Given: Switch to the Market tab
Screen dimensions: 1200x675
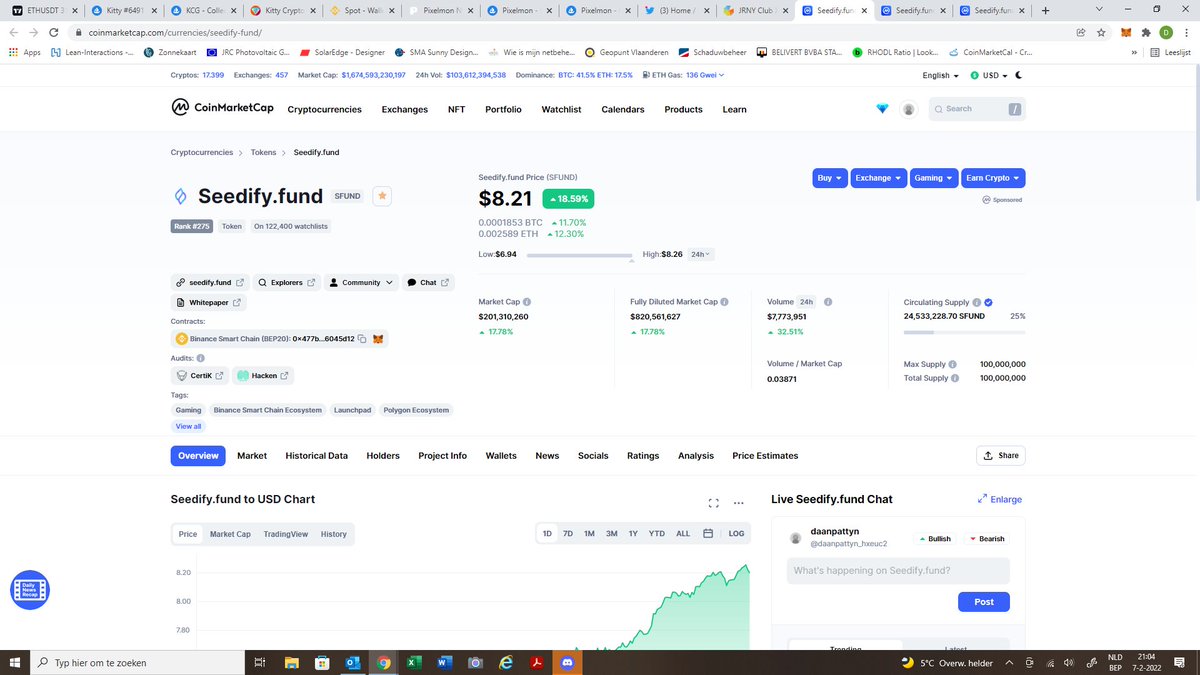Looking at the screenshot, I should point(252,456).
